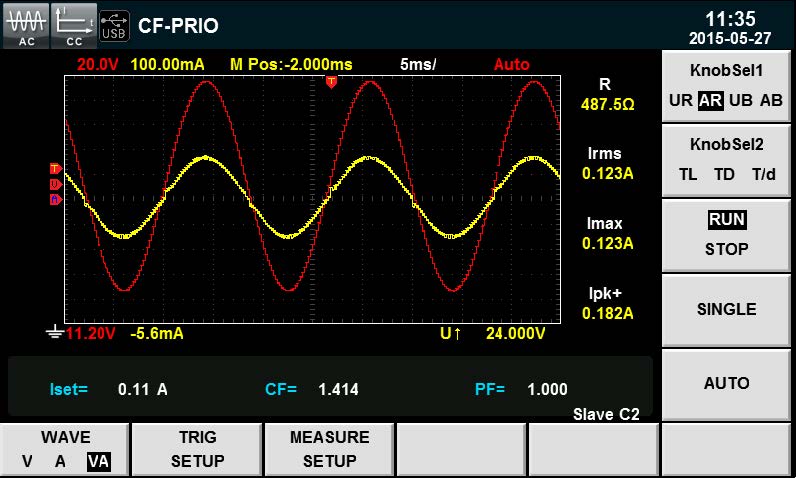This screenshot has height=478, width=796.
Task: Click the trigger level T marker beside the graph
Action: 55,168
